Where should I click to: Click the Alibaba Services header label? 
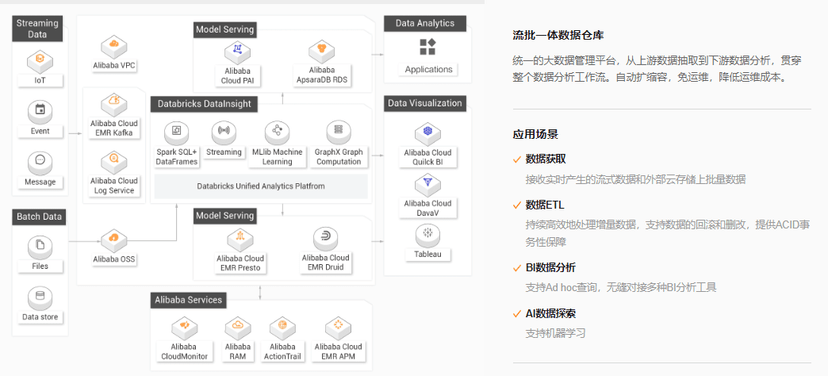coord(189,300)
